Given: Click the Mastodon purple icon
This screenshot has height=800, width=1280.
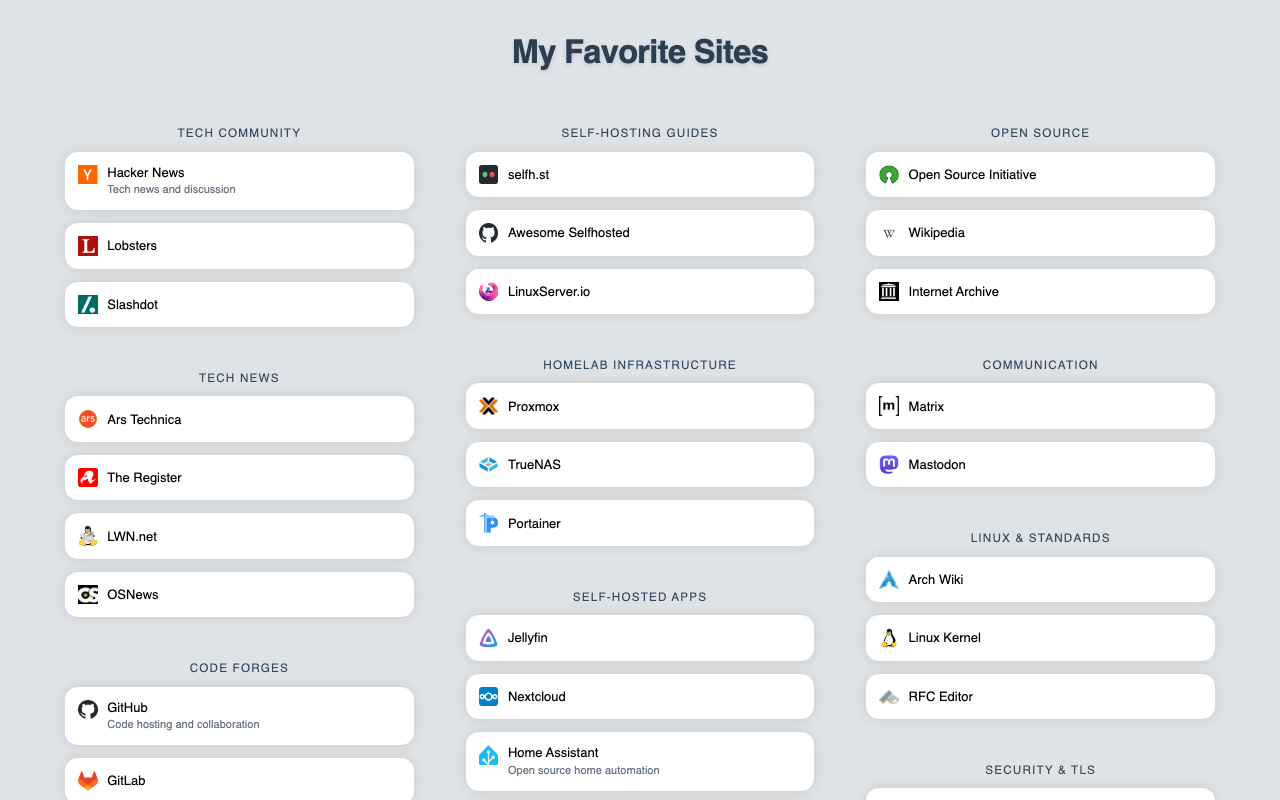Looking at the screenshot, I should [889, 465].
